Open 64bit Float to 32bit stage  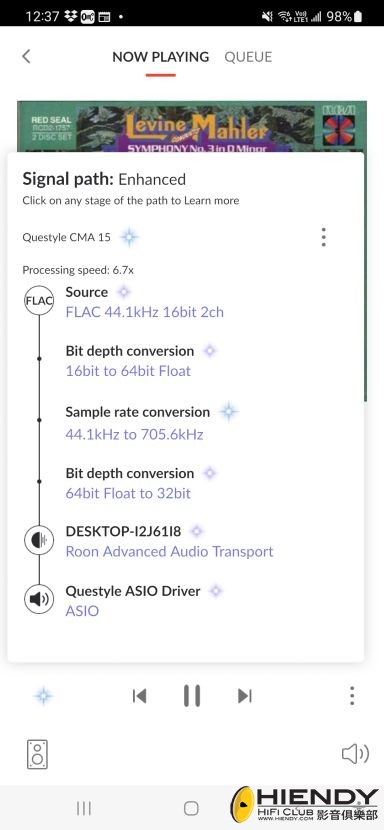point(128,493)
